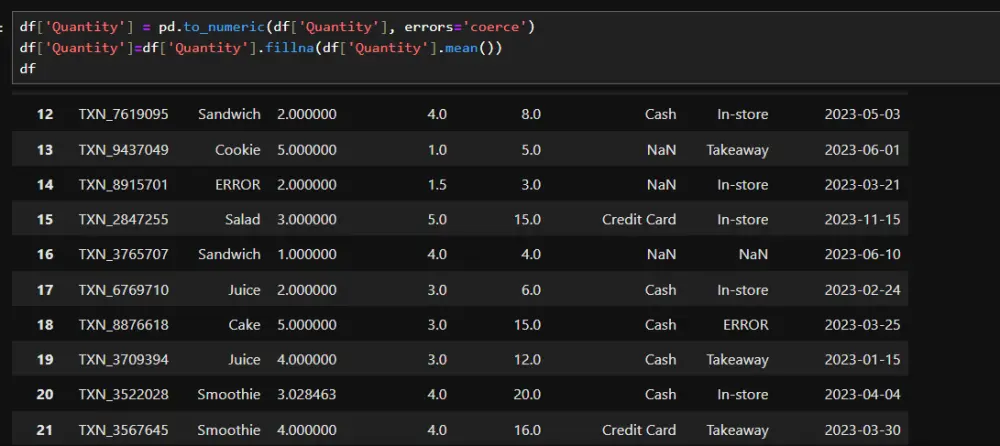Click the date 2023-04-04
This screenshot has width=1000, height=446.
point(862,394)
